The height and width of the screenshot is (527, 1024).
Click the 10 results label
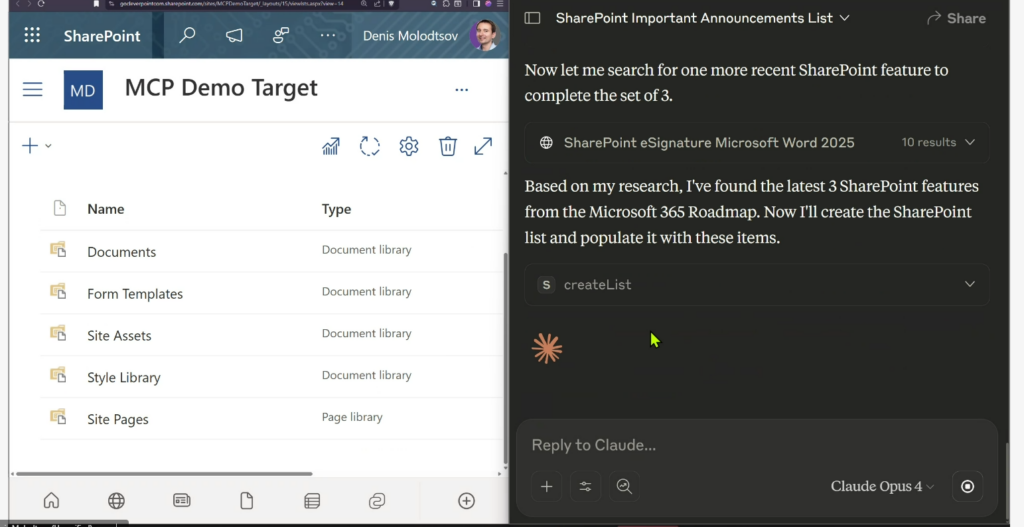[929, 142]
